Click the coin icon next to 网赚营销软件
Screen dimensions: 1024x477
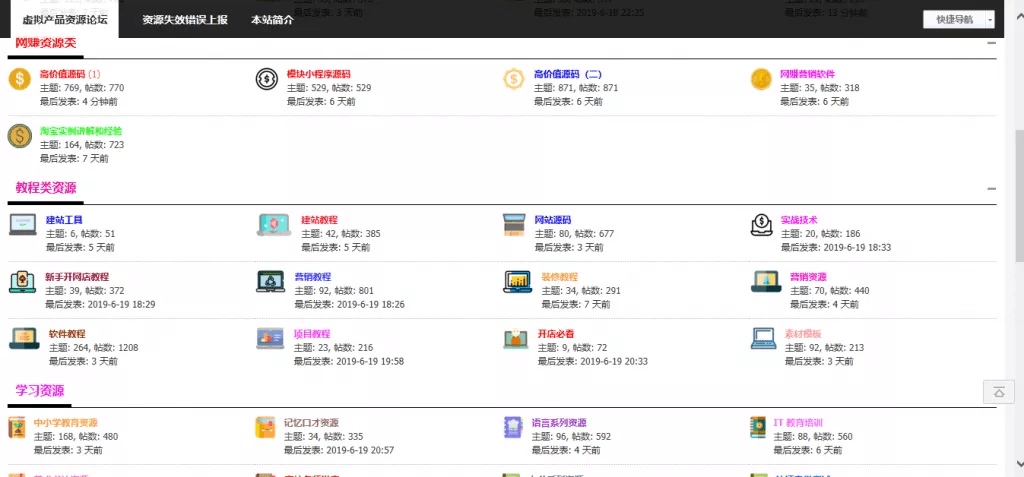tap(761, 79)
